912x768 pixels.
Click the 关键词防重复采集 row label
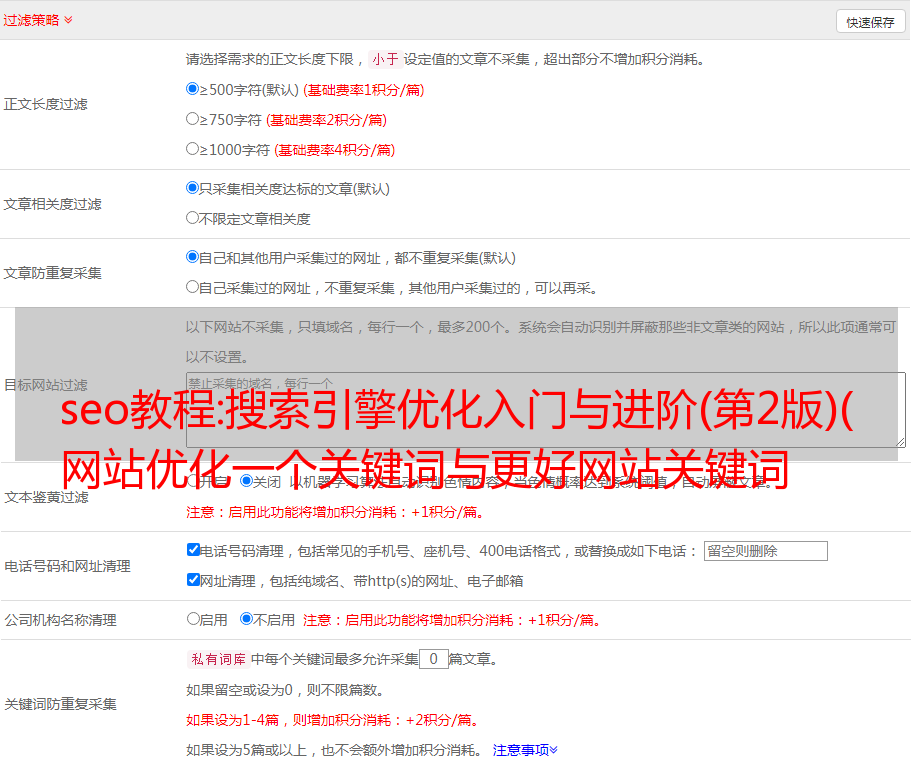[60, 704]
